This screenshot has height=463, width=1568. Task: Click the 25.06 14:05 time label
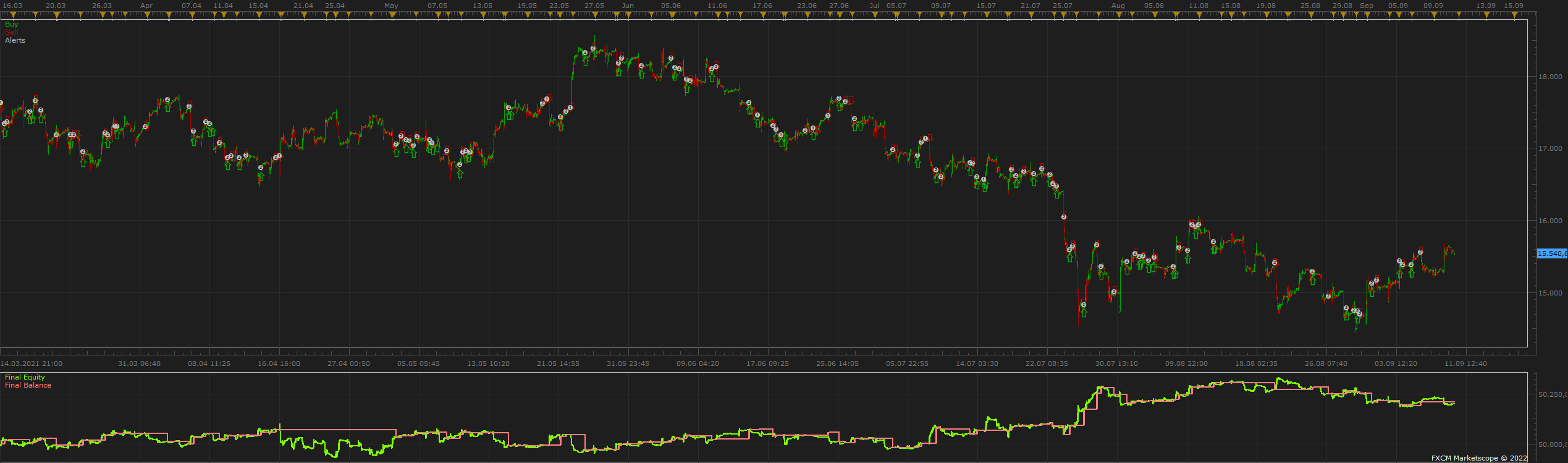838,363
